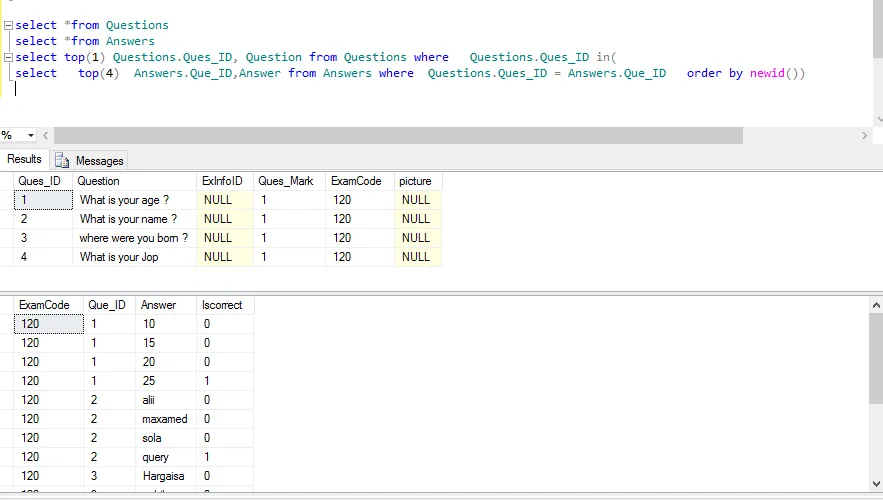Open the editor zoom percentage dropdown
Viewport: 883px width, 500px height.
pyautogui.click(x=30, y=135)
